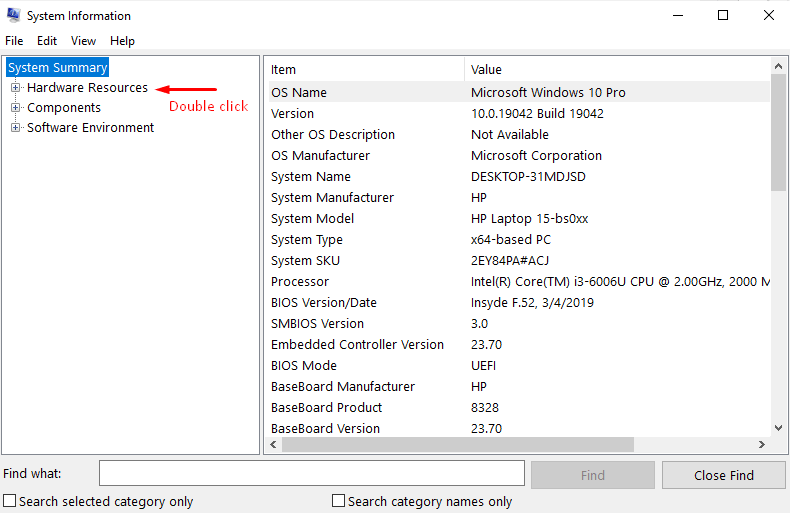Click the System Manufacturer item

click(332, 198)
